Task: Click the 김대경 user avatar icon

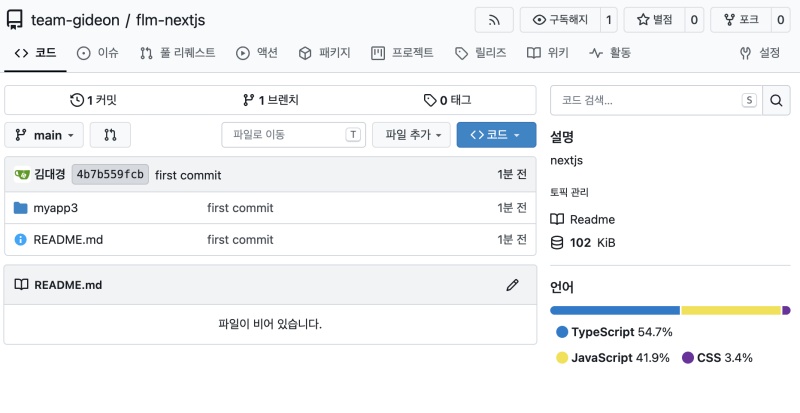Action: 22,175
